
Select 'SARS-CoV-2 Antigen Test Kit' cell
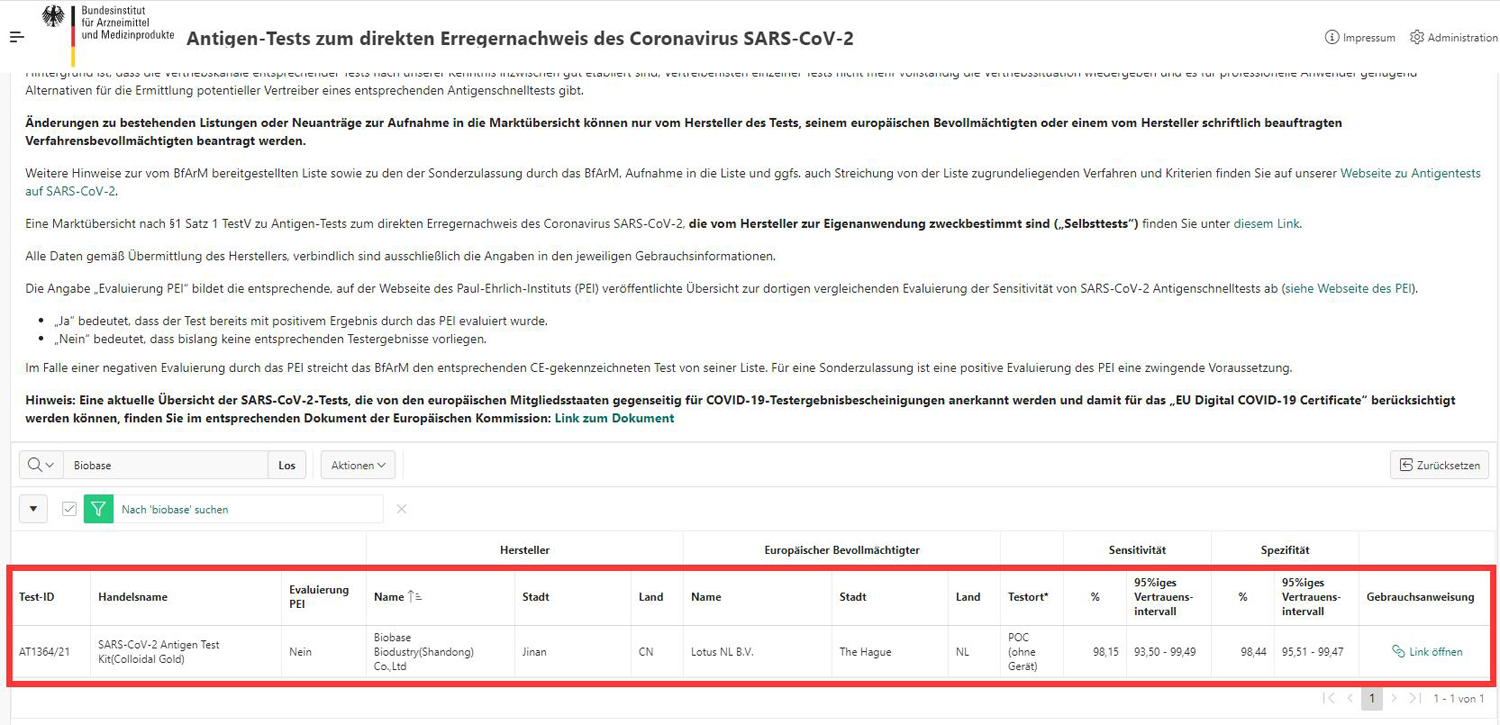186,652
